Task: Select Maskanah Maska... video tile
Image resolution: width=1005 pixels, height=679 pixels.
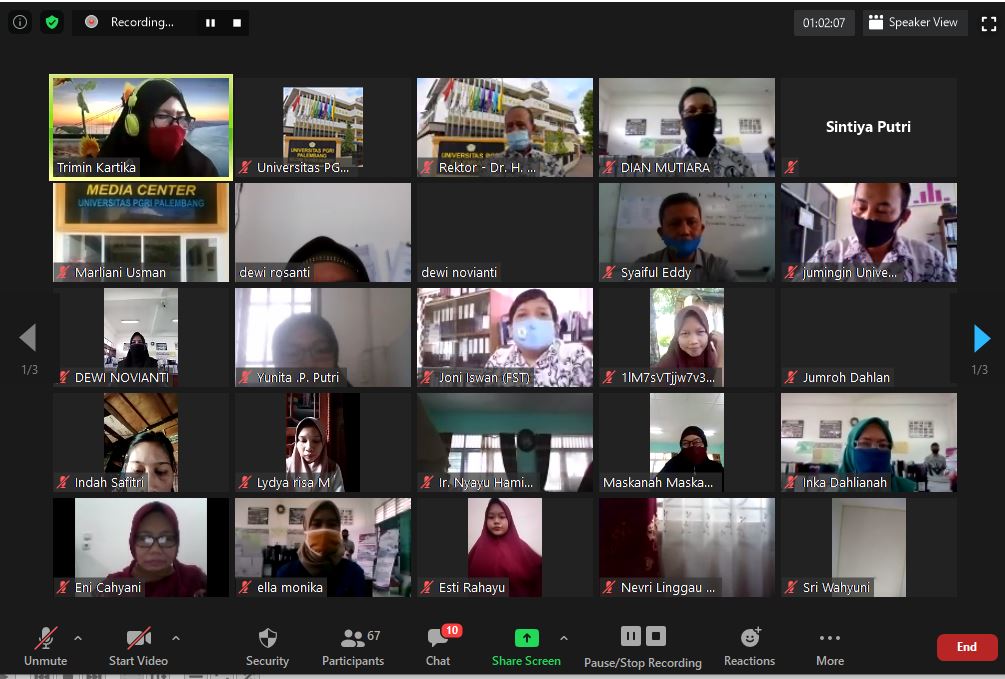Action: [687, 442]
